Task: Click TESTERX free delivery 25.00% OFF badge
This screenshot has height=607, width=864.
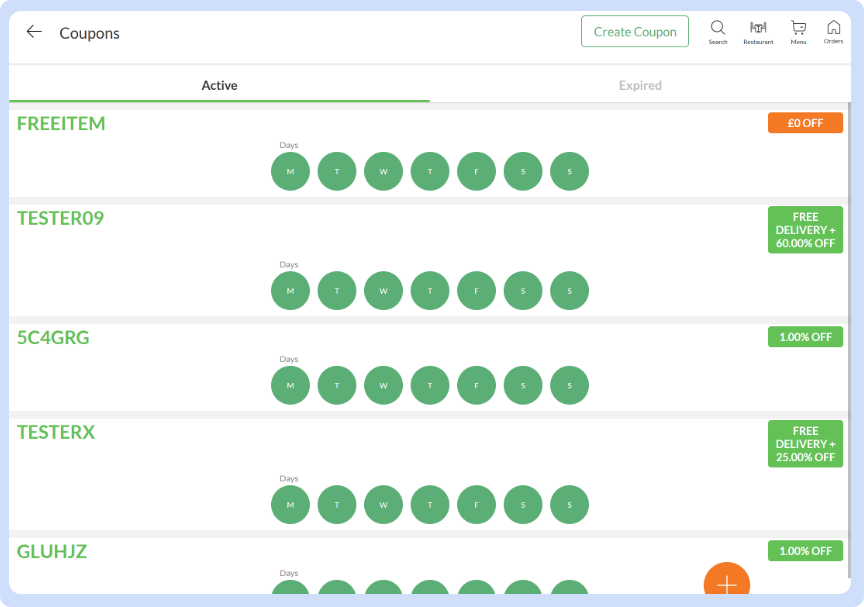Action: click(x=805, y=444)
